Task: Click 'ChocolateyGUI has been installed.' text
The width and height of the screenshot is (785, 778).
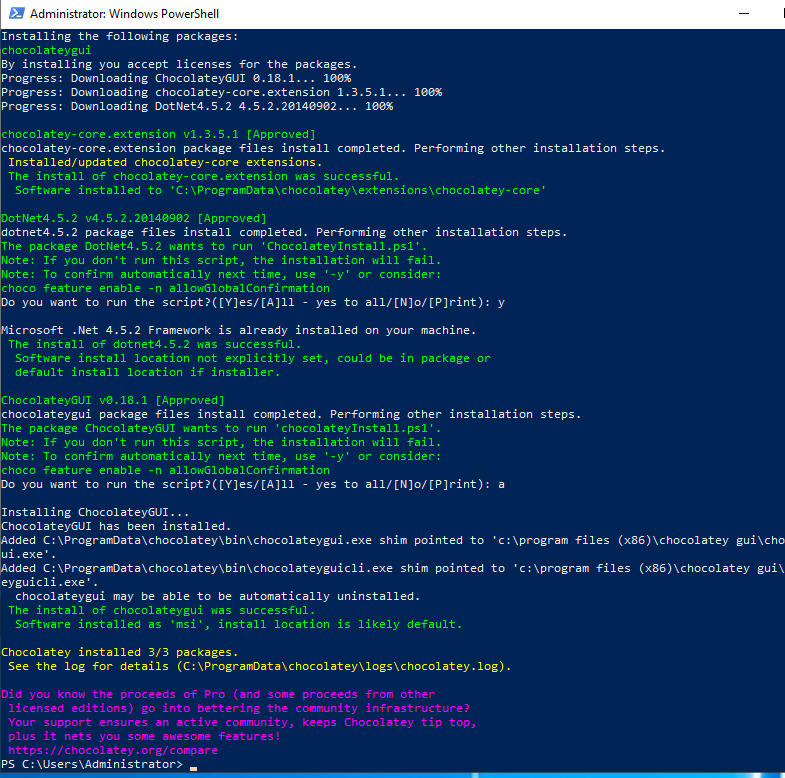Action: click(x=116, y=526)
